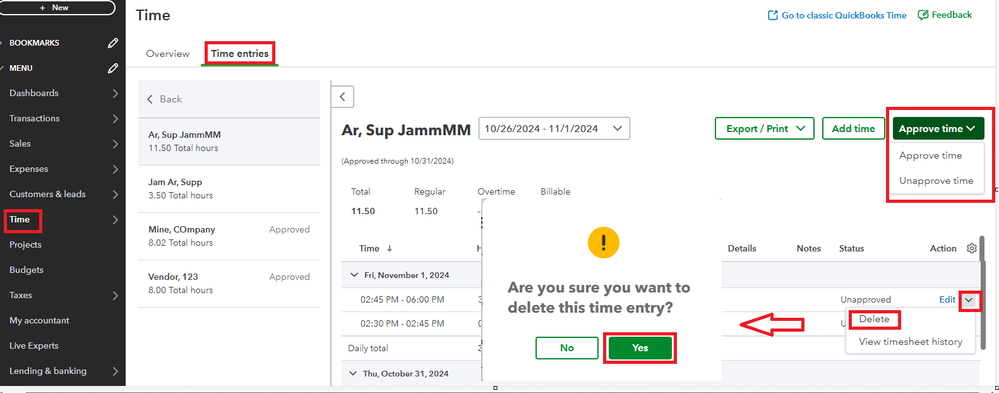
Task: Collapse the Thu, October 31, 2024 group
Action: 355,373
